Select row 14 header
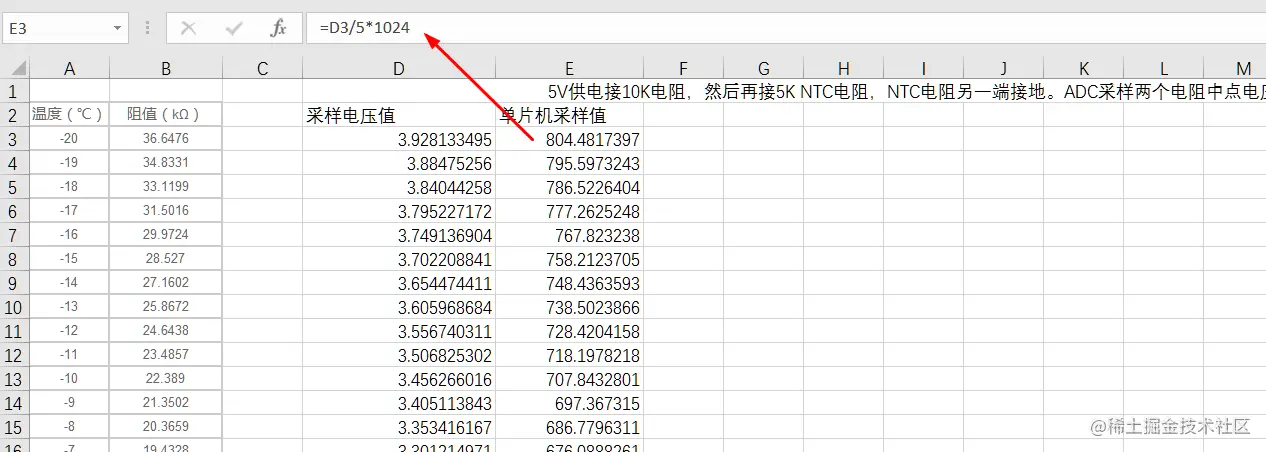Image resolution: width=1266 pixels, height=452 pixels. [14, 403]
